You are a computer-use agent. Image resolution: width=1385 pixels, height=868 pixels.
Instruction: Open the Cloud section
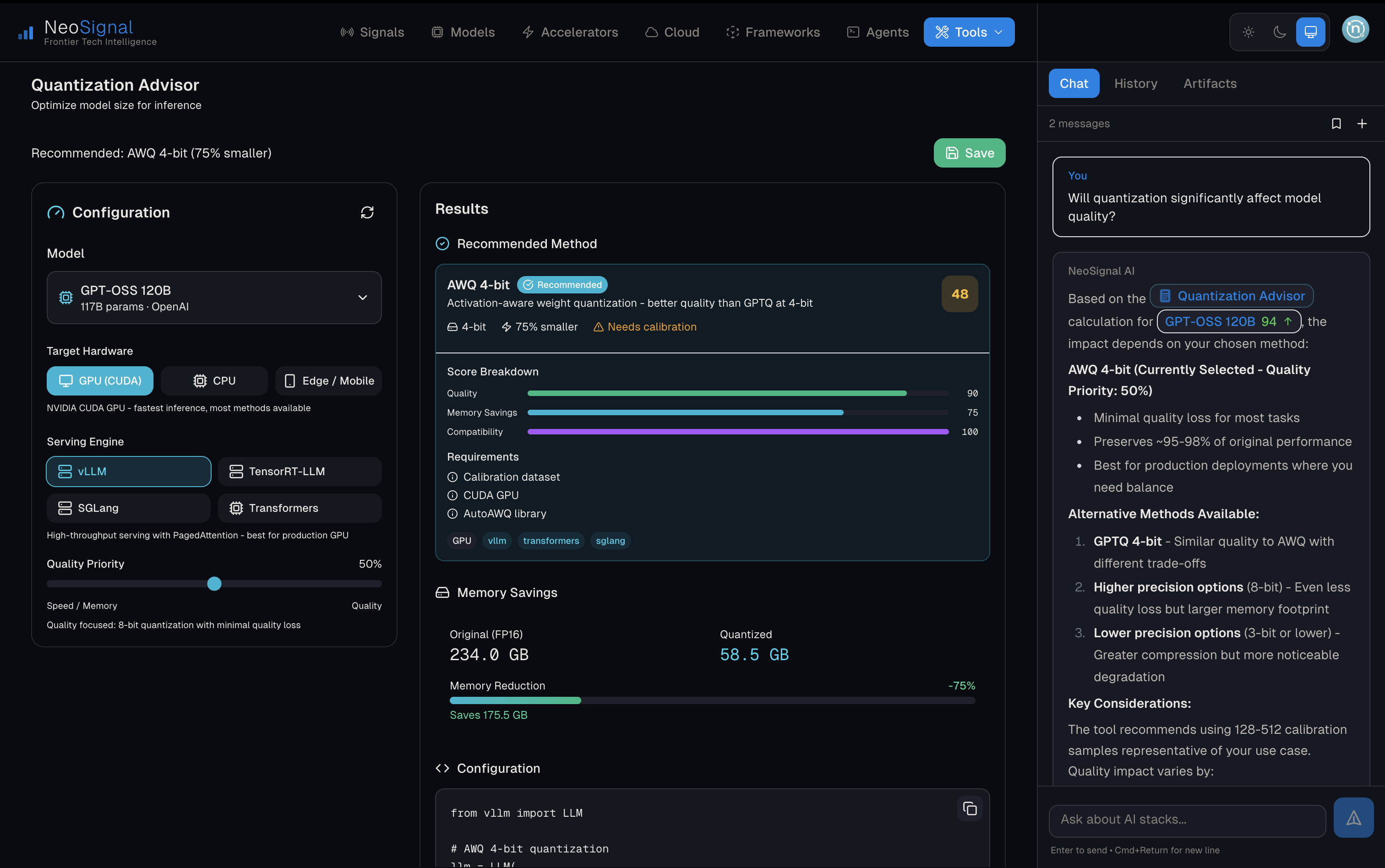pyautogui.click(x=672, y=32)
